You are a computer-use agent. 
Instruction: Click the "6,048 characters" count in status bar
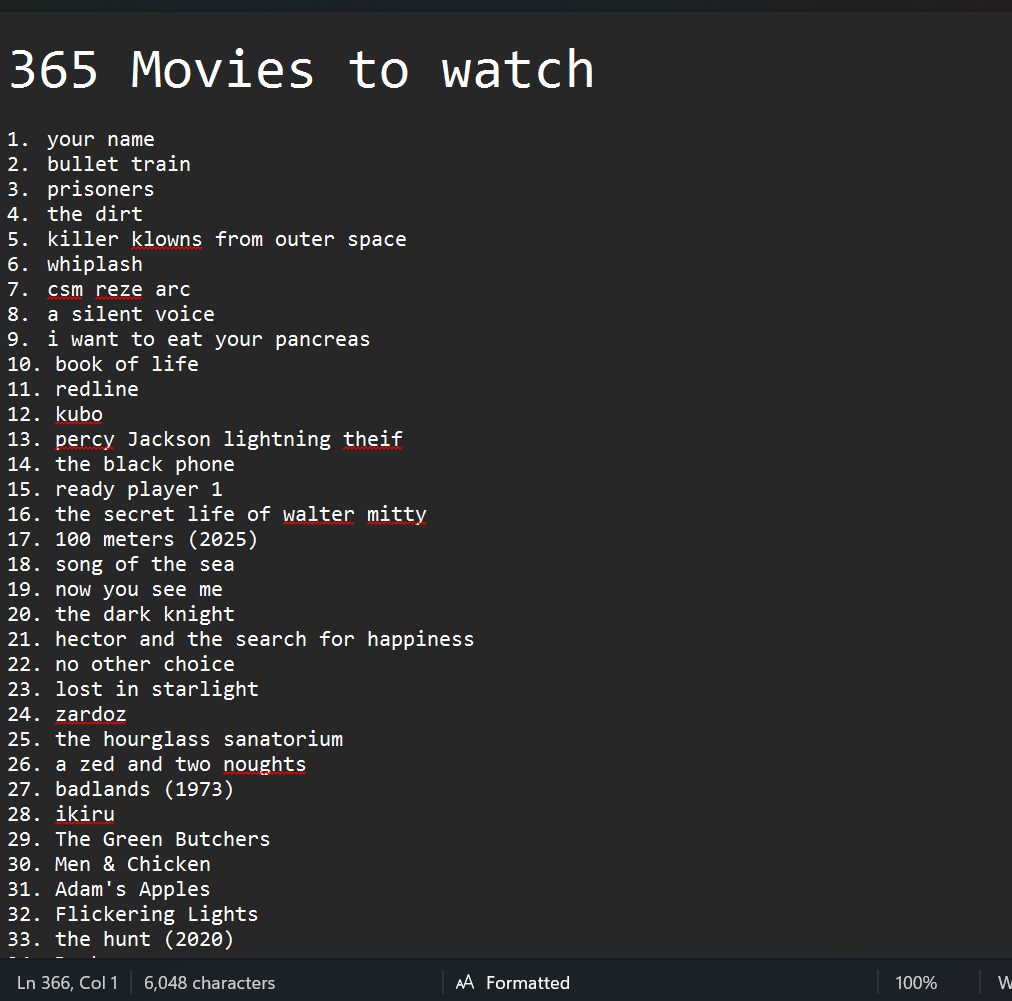210,983
